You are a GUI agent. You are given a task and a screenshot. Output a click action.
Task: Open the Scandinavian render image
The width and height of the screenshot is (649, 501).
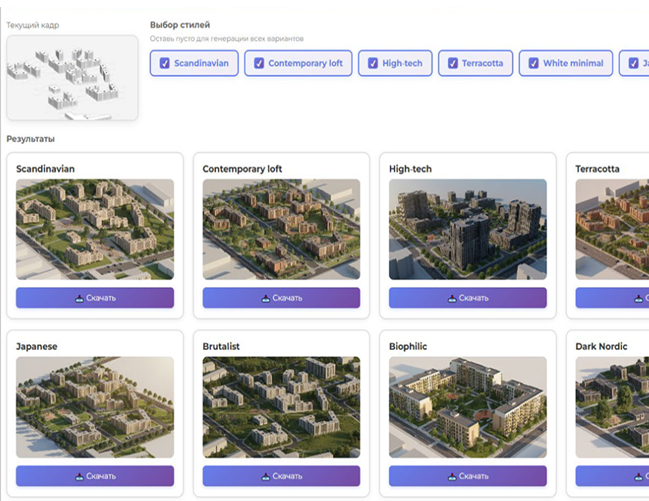point(95,229)
